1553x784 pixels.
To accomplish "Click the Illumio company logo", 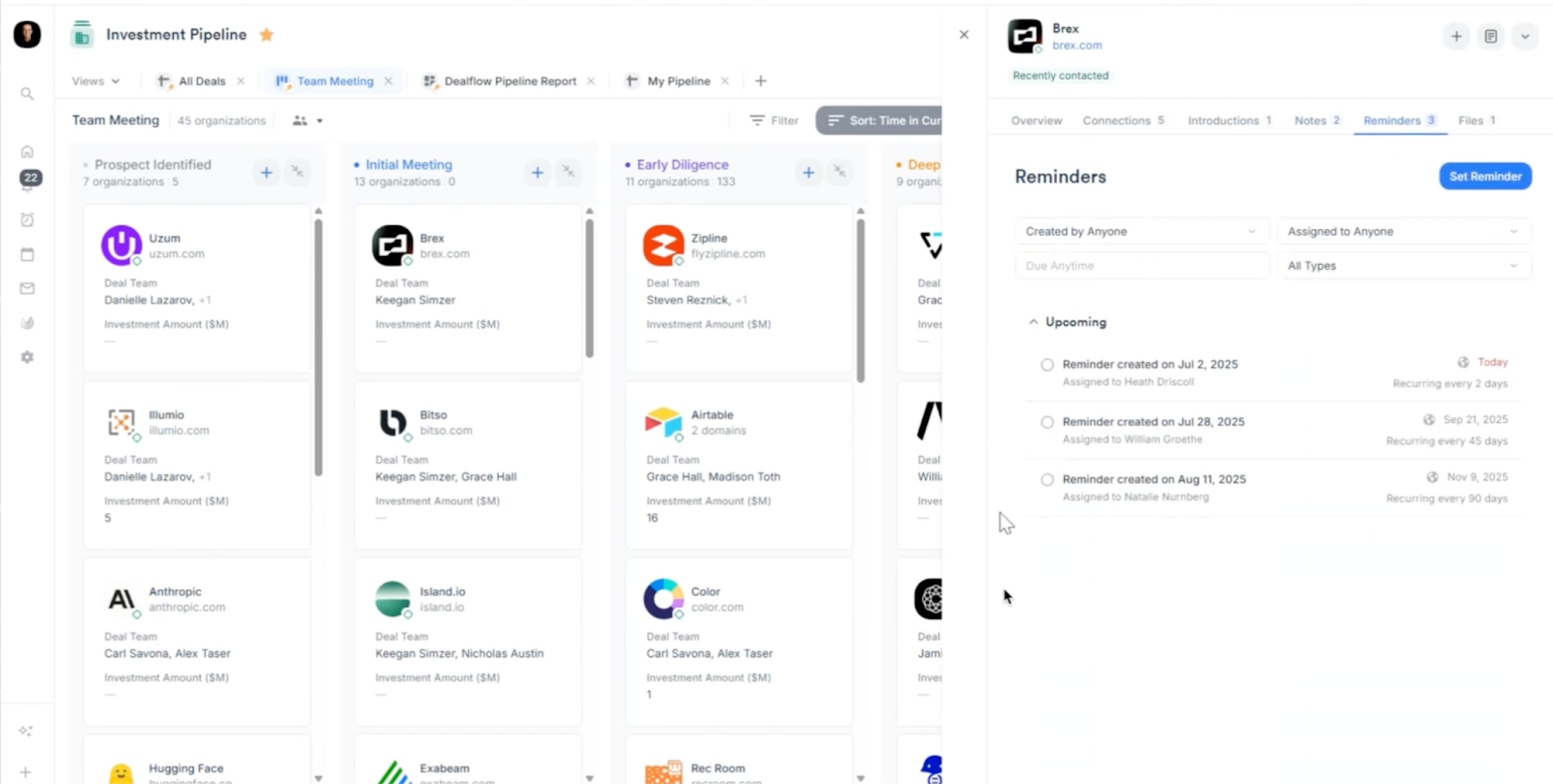I will pyautogui.click(x=121, y=423).
